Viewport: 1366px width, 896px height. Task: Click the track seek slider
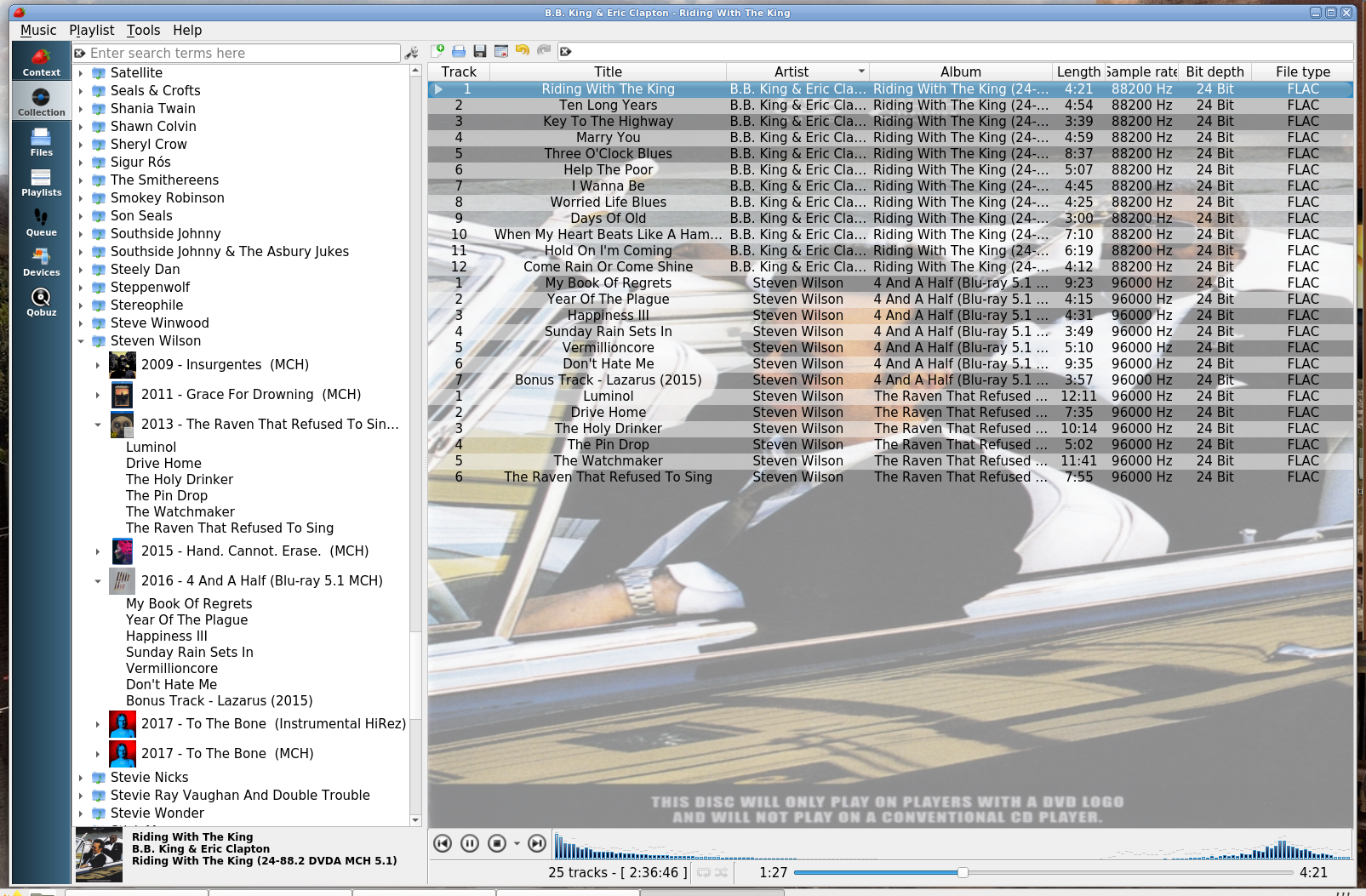pyautogui.click(x=1043, y=872)
